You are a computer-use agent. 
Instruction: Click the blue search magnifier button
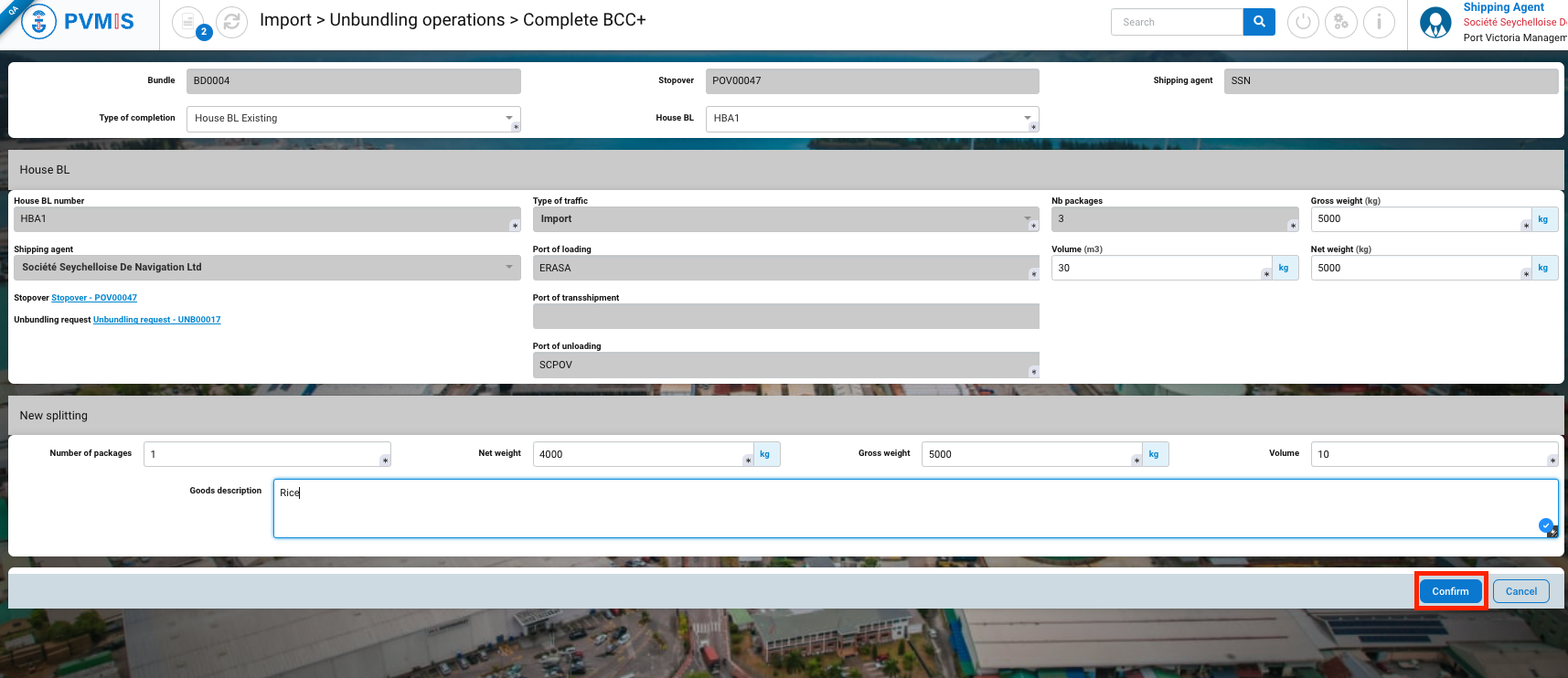tap(1259, 22)
